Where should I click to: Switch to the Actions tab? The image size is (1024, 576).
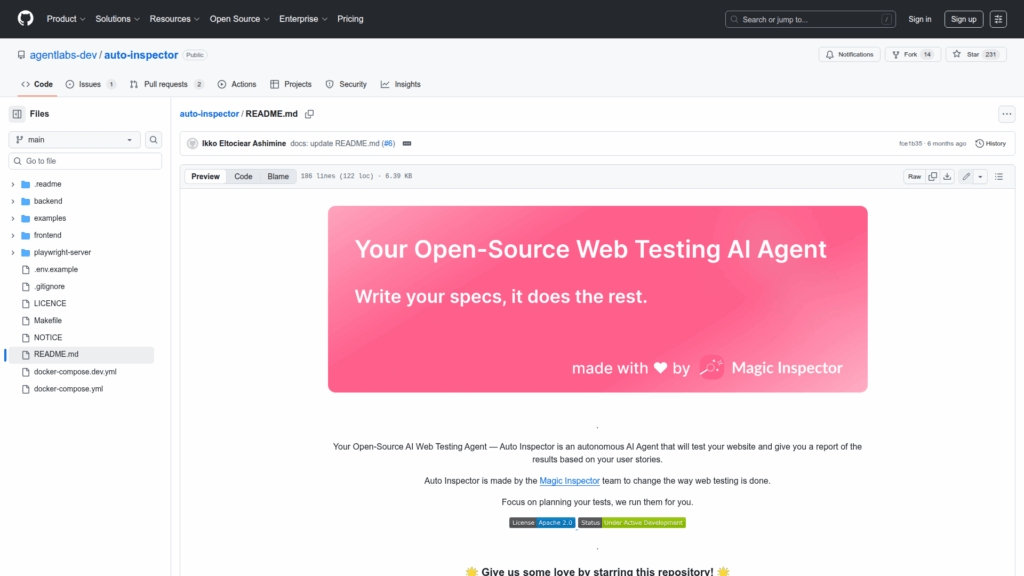point(236,84)
